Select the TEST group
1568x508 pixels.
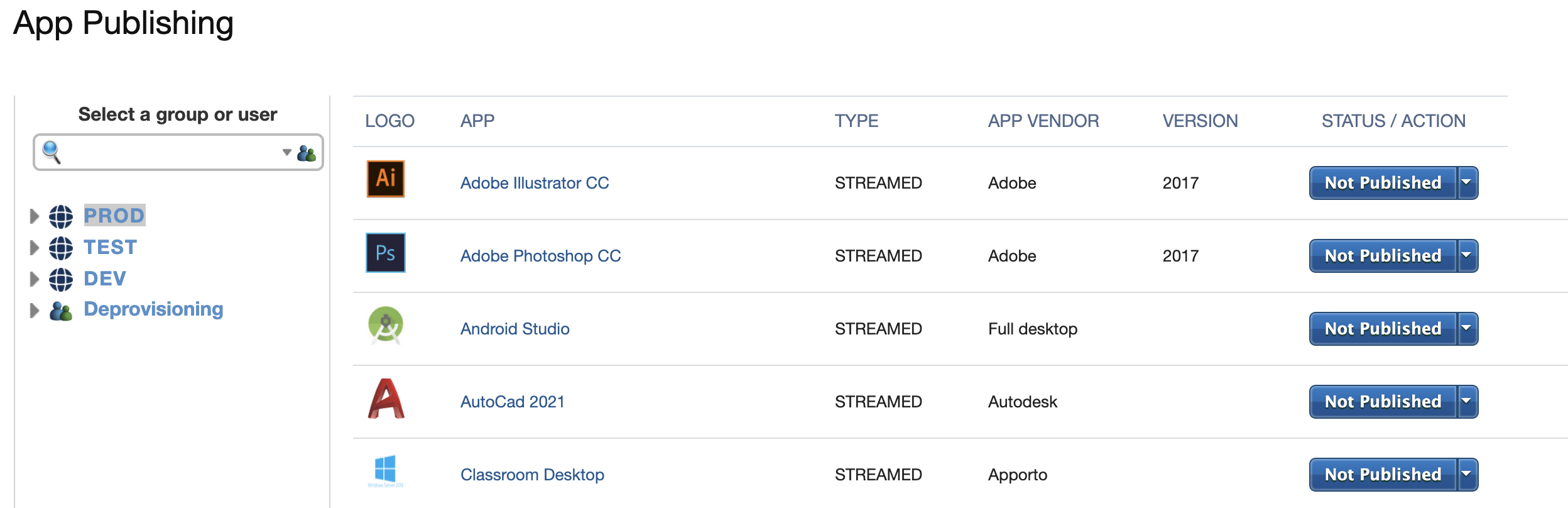[110, 247]
